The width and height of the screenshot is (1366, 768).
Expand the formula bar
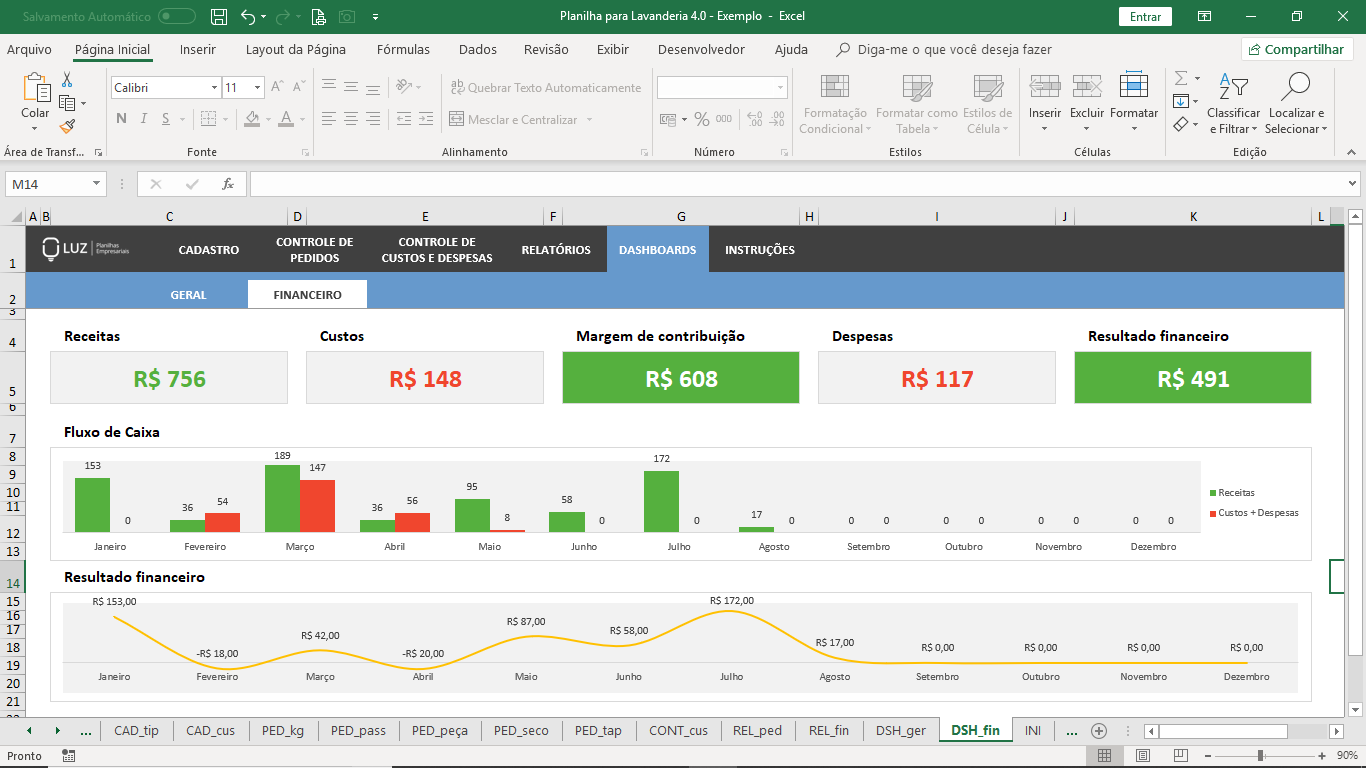coord(1353,184)
